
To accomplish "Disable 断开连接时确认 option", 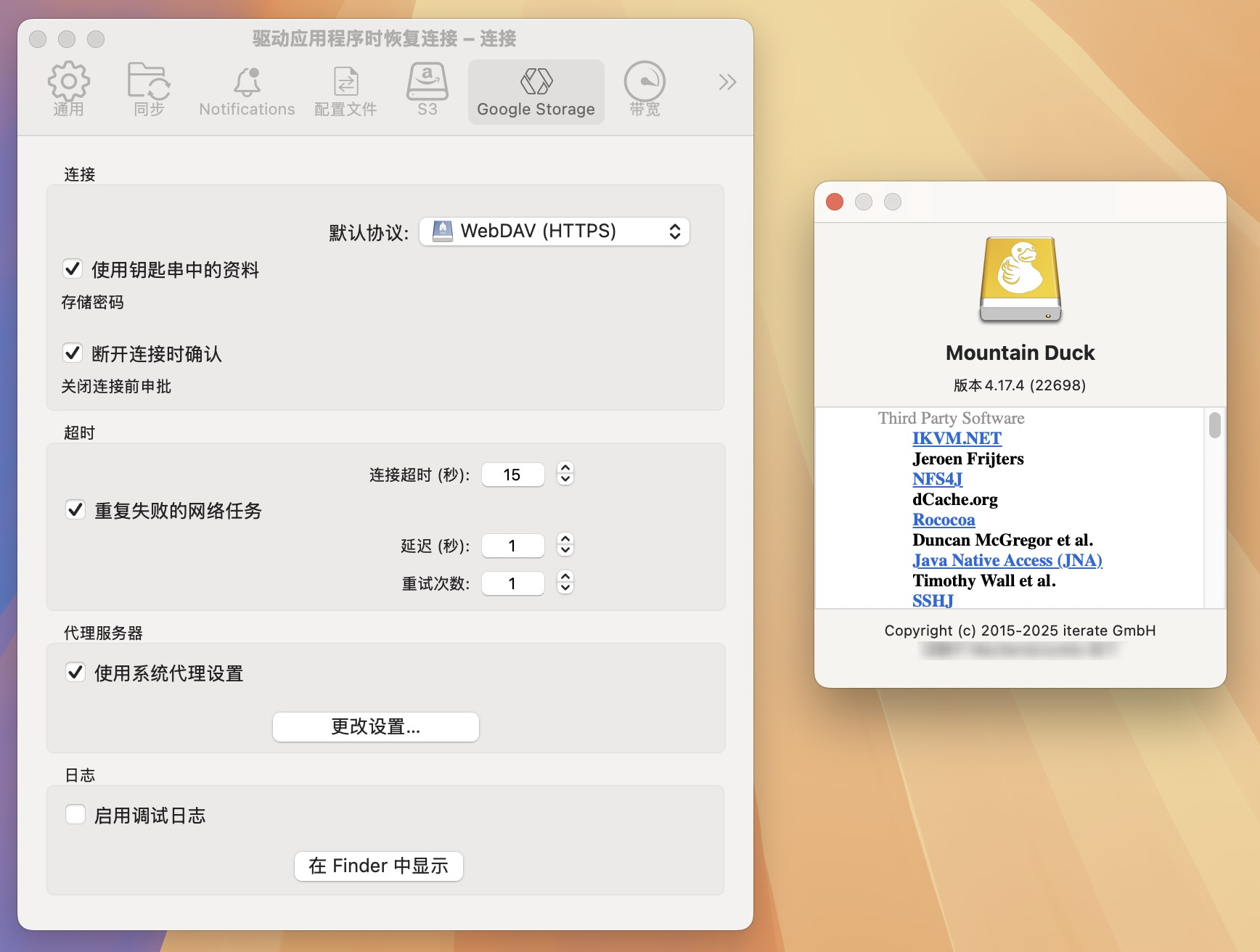I will (72, 353).
